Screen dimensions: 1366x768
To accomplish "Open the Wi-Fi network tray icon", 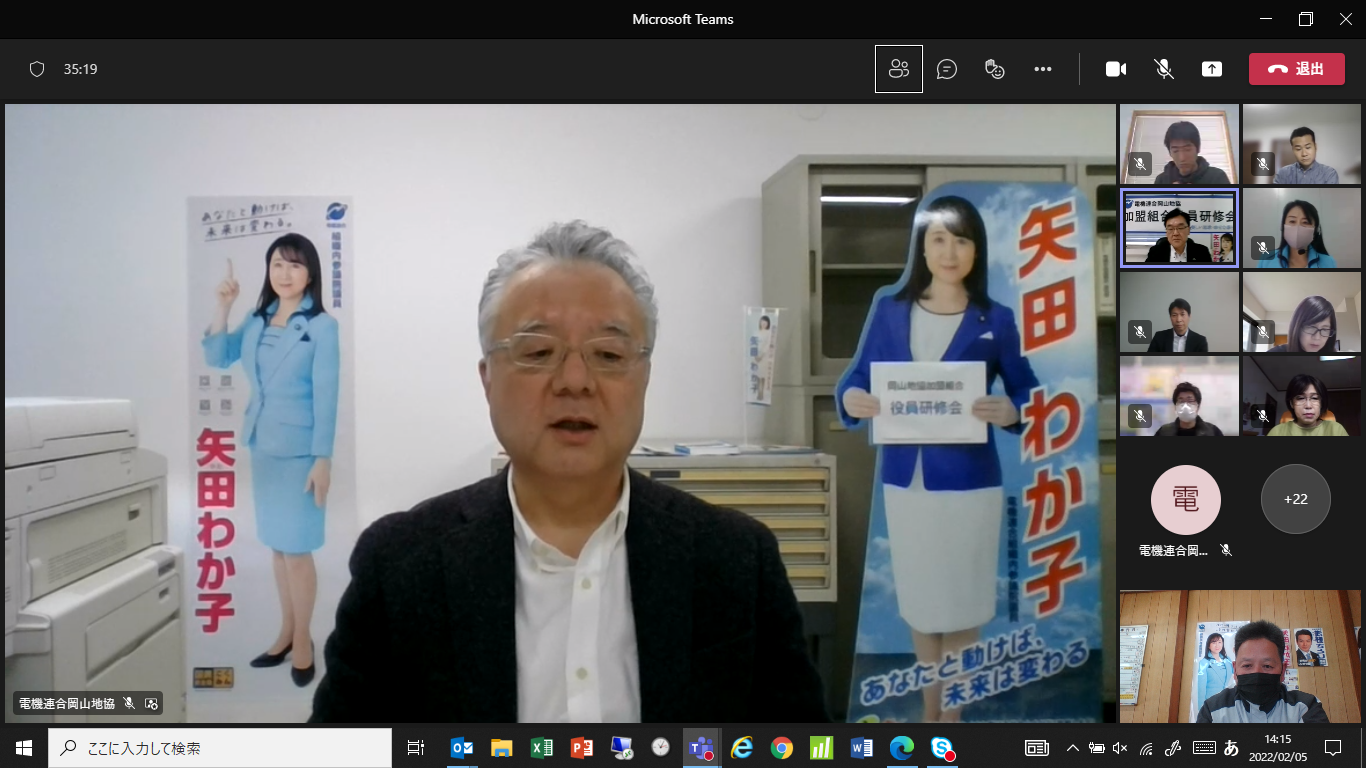I will coord(1147,747).
